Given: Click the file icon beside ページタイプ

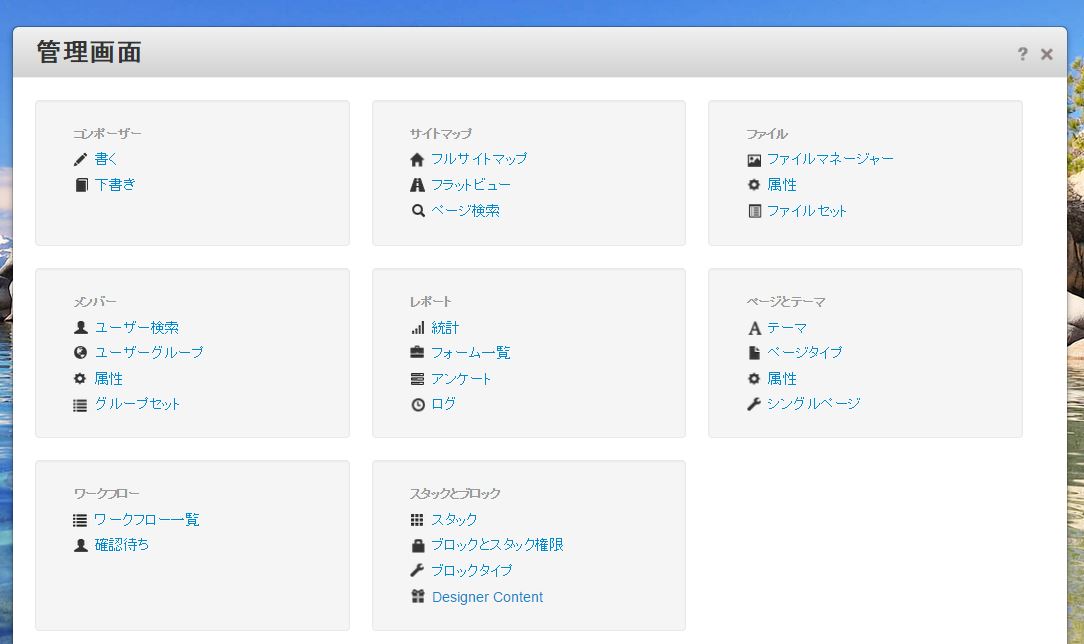Looking at the screenshot, I should 754,353.
